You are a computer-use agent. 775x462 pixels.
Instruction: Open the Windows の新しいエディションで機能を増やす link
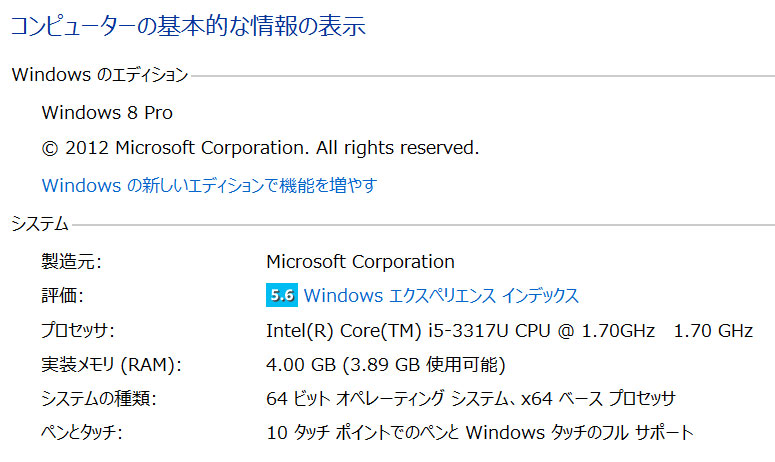click(210, 185)
